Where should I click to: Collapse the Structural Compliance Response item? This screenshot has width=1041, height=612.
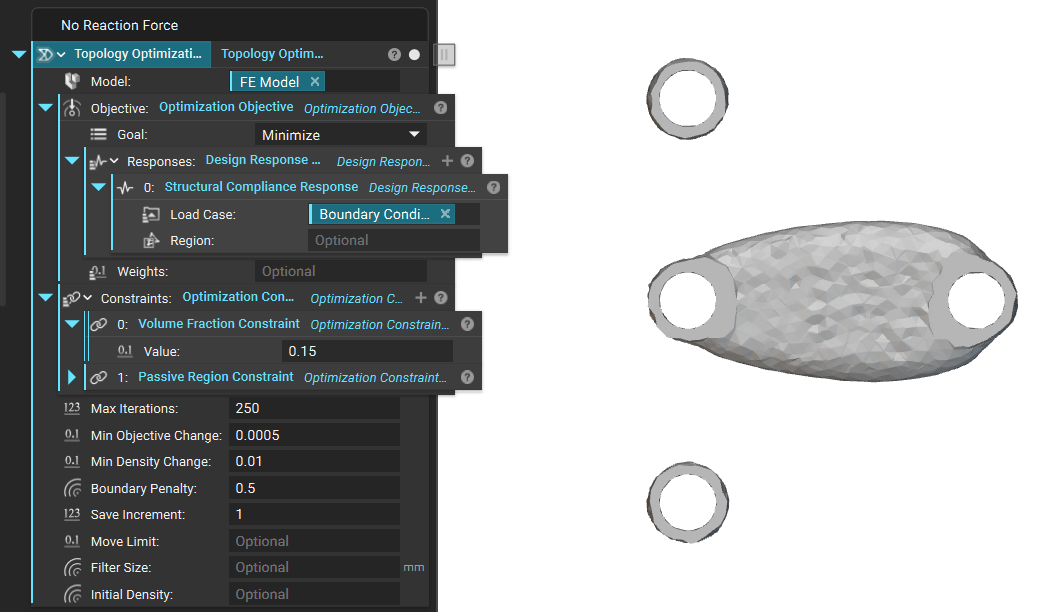[98, 187]
